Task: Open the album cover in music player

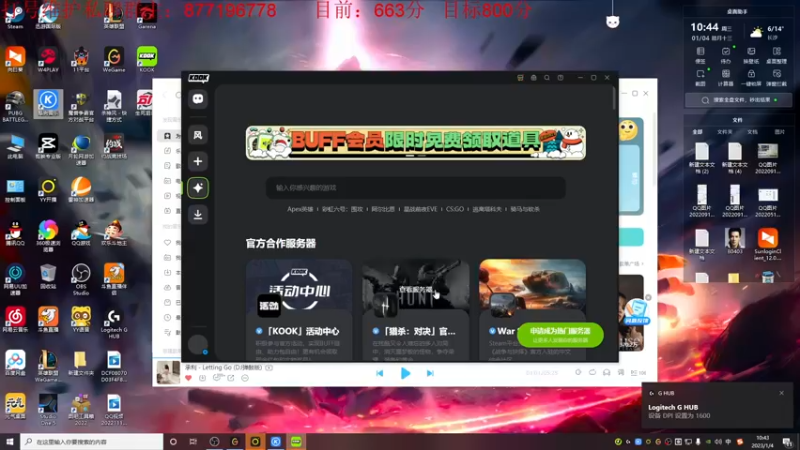Action: (168, 372)
